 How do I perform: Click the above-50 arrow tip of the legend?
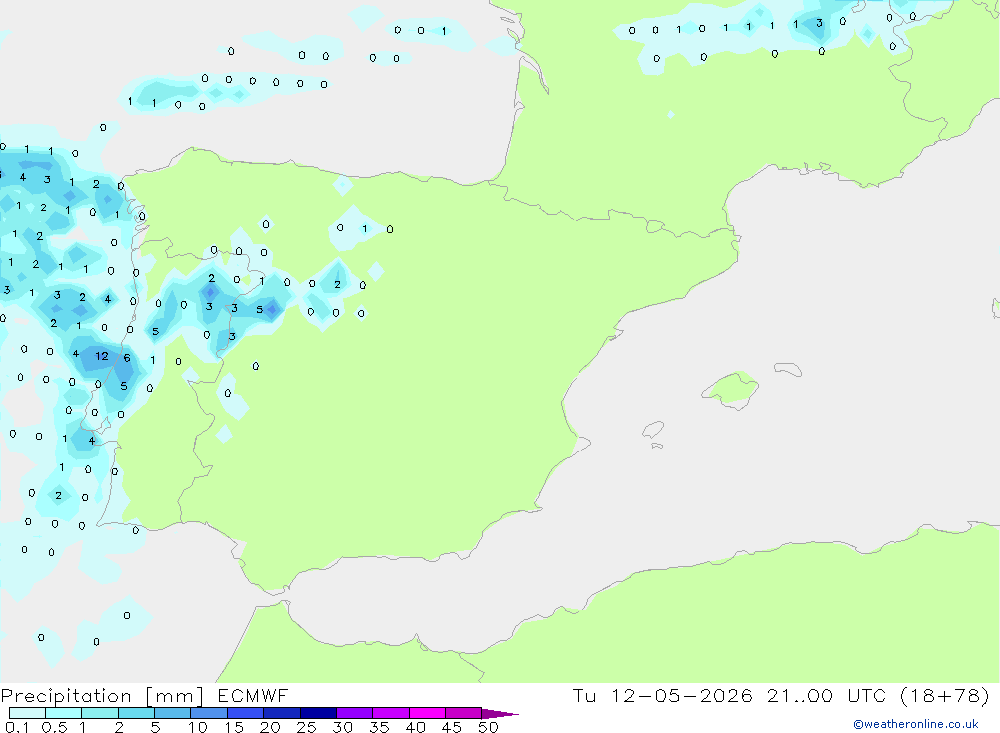[x=500, y=714]
